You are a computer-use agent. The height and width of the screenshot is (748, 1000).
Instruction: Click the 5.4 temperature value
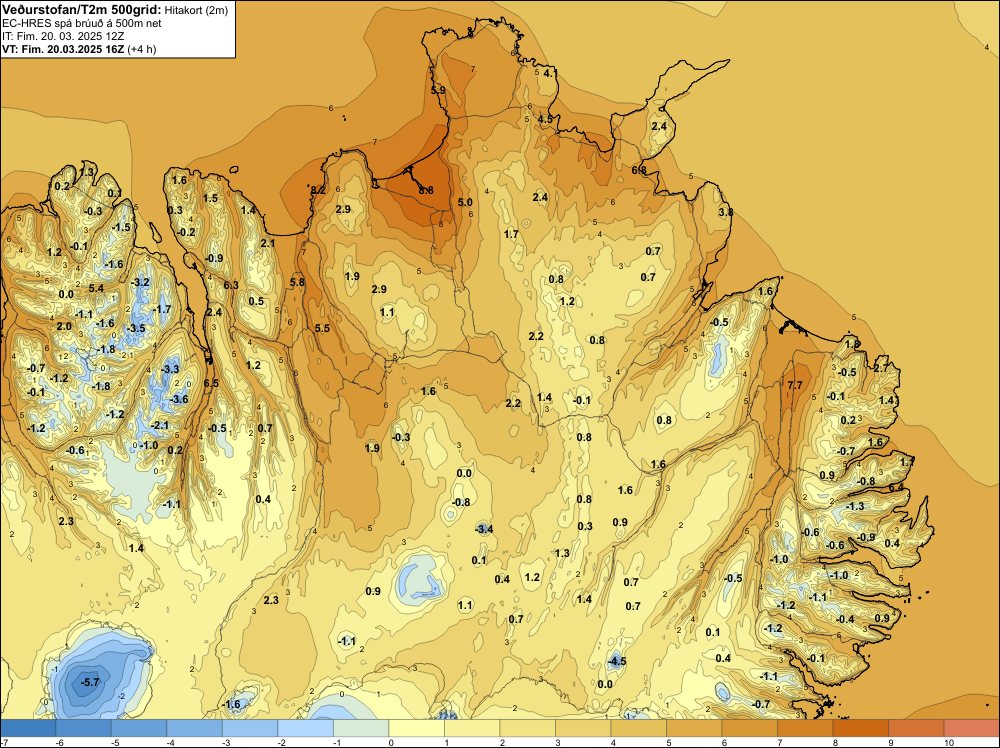point(96,288)
